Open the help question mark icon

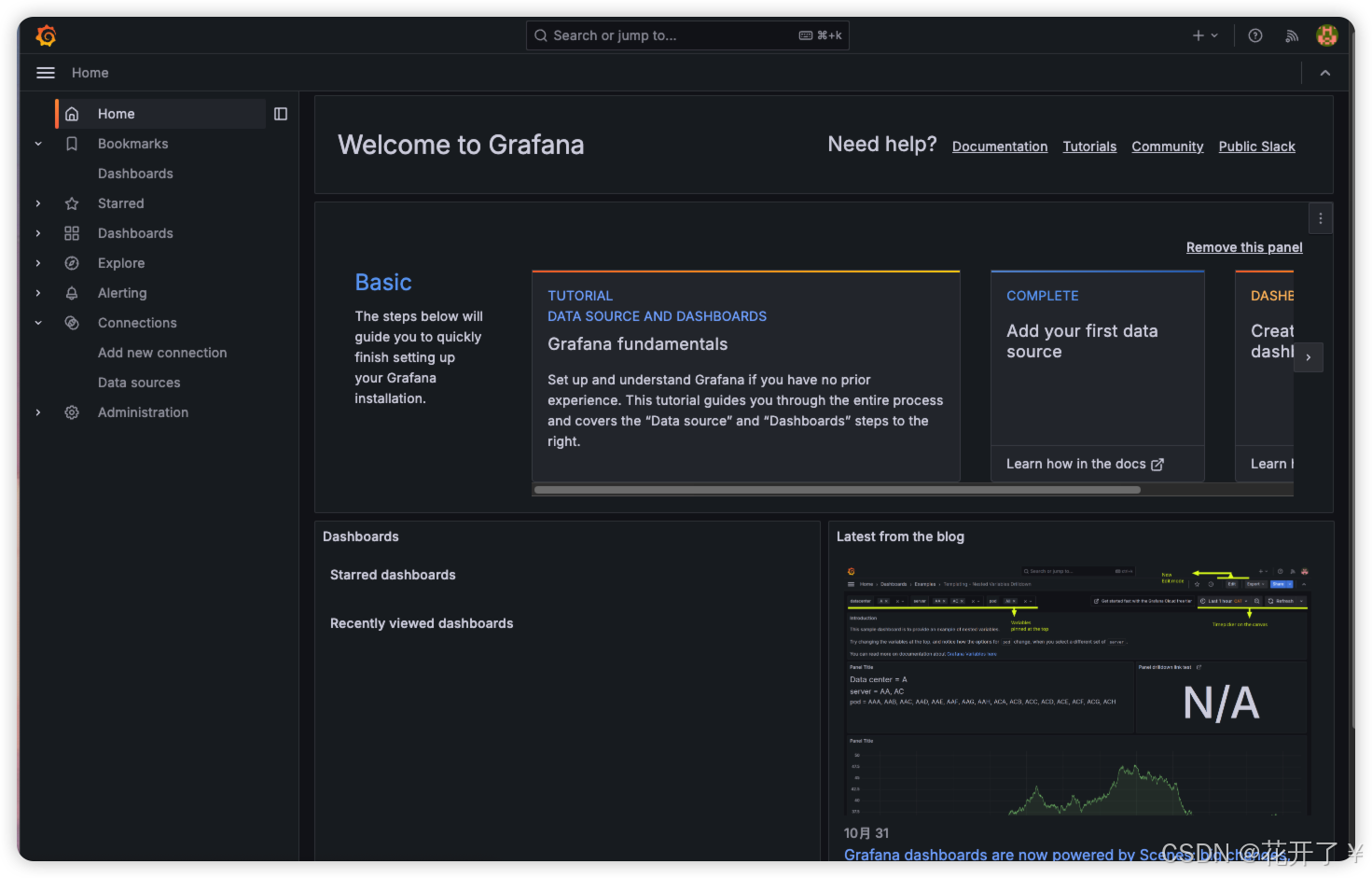[1255, 35]
